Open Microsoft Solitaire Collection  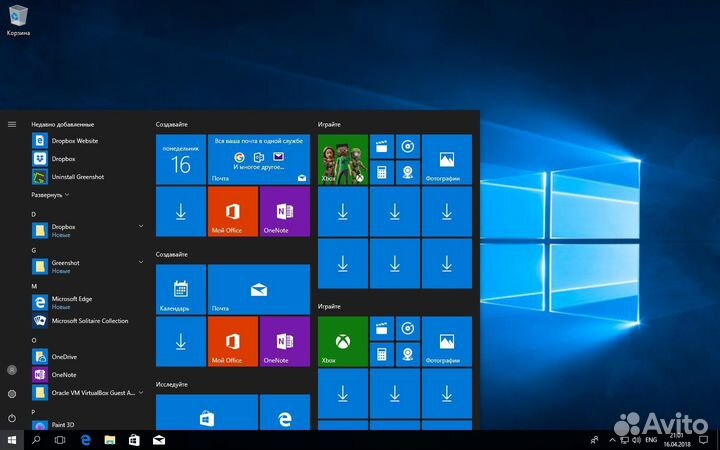coord(88,321)
